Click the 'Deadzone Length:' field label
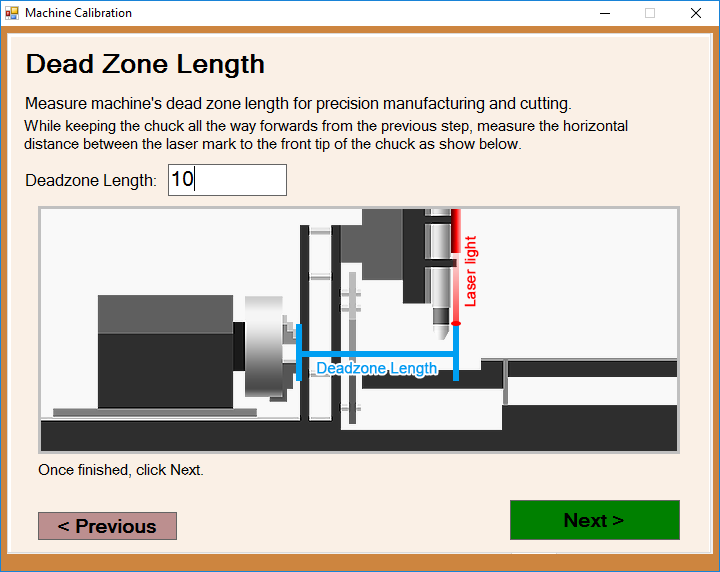Screen dimensions: 720x572 (91, 181)
